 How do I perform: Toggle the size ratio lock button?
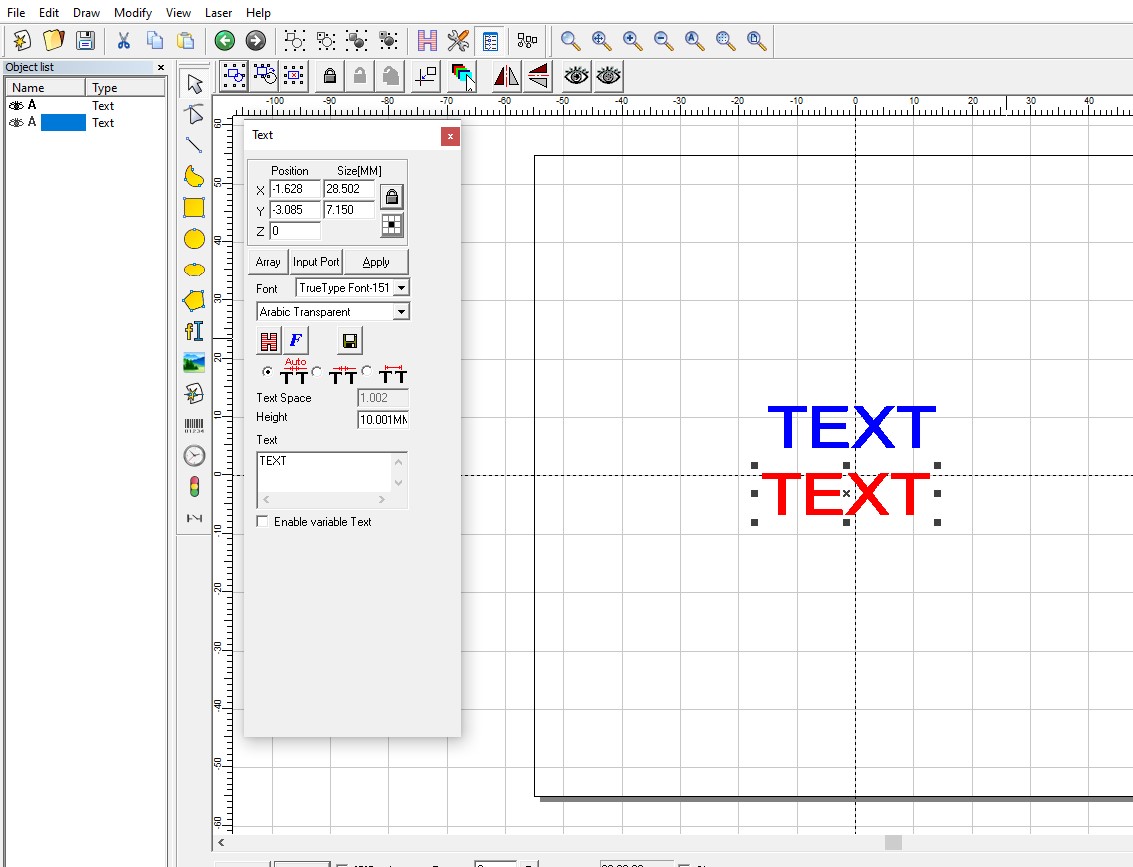coord(392,197)
